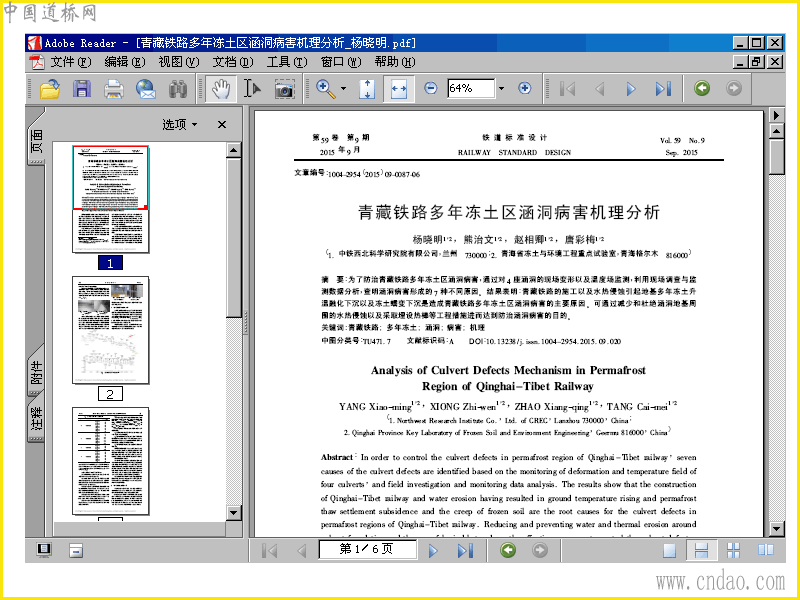Image resolution: width=800 pixels, height=600 pixels.
Task: Switch to Continuous page layout
Action: point(702,550)
